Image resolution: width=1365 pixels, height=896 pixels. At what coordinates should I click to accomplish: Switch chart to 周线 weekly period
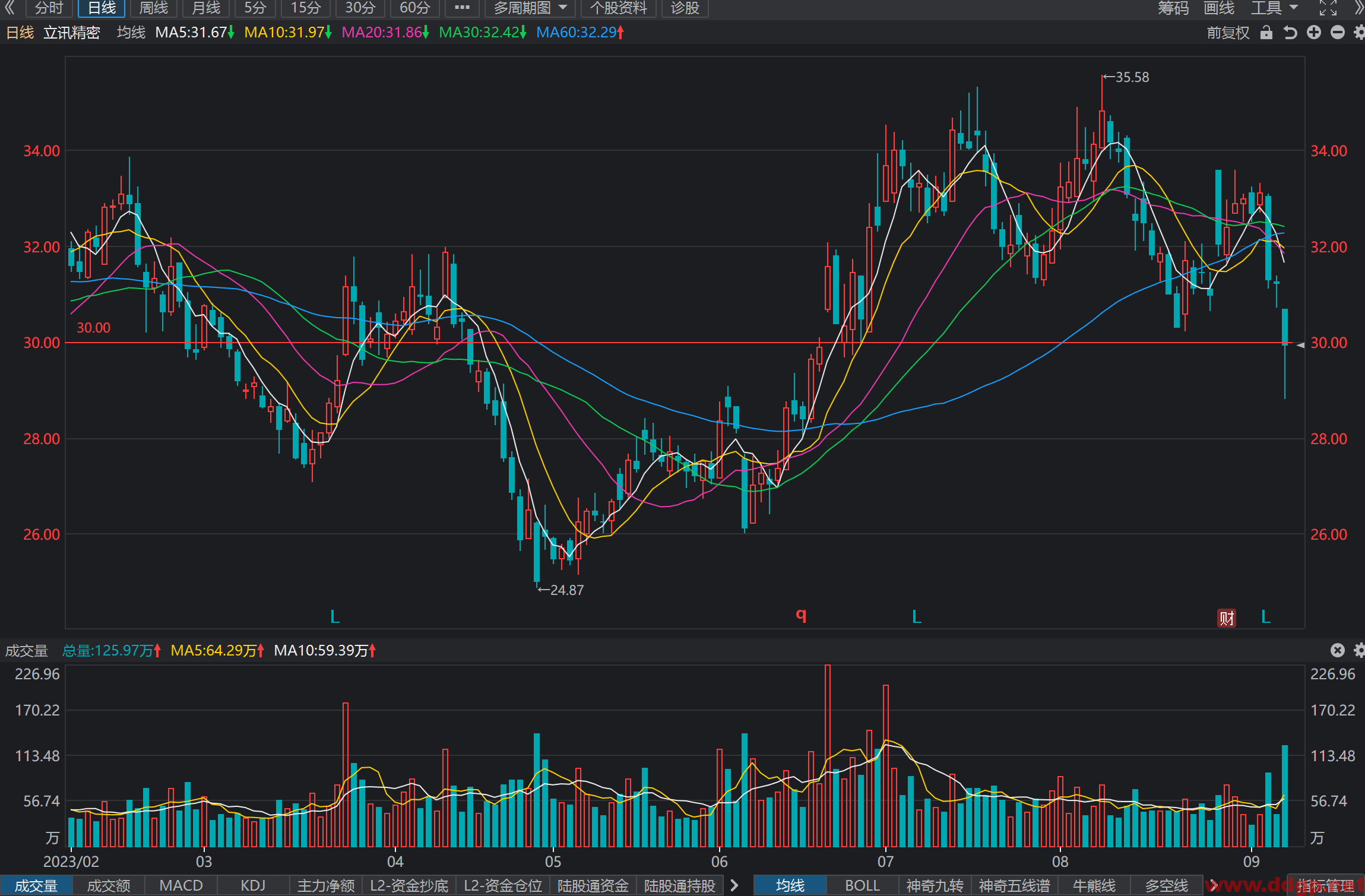[153, 8]
